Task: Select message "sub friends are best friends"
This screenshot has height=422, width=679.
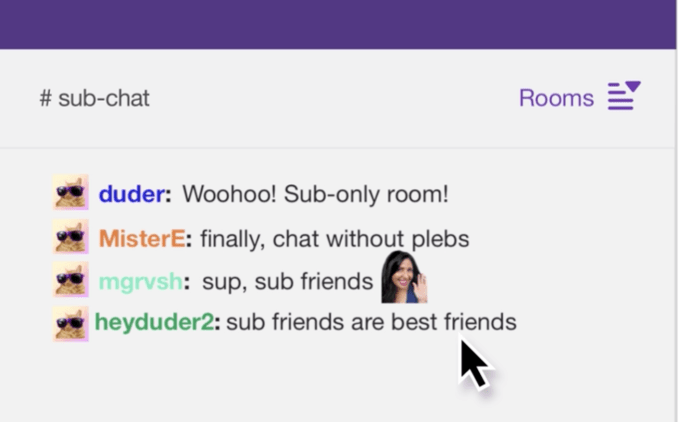Action: click(372, 322)
